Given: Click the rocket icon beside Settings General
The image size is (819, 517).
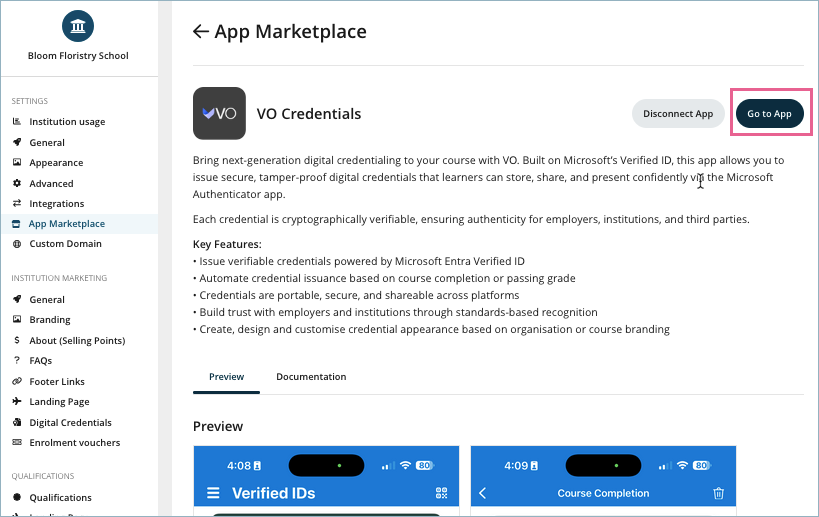Looking at the screenshot, I should click(x=17, y=142).
